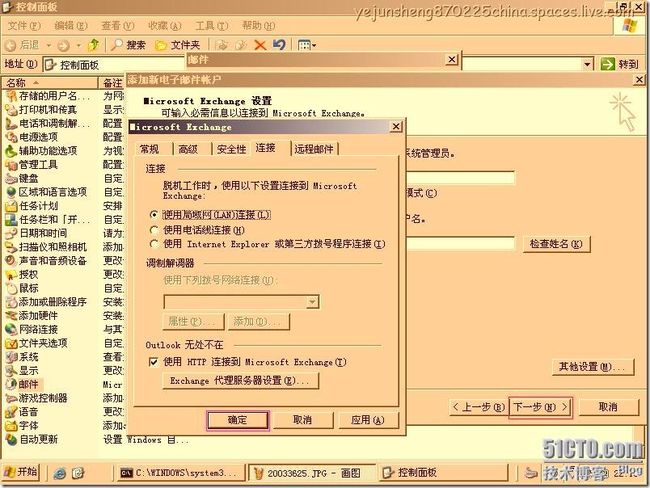The image size is (650, 488).
Task: Sort by the 名称 column header
Action: pyautogui.click(x=50, y=83)
